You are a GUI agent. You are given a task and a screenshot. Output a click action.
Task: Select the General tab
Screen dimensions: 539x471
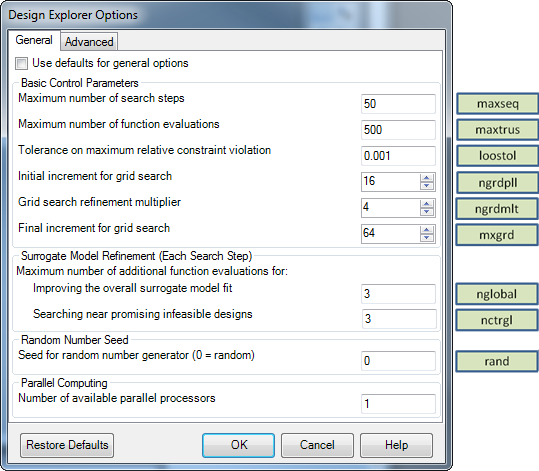[x=34, y=40]
